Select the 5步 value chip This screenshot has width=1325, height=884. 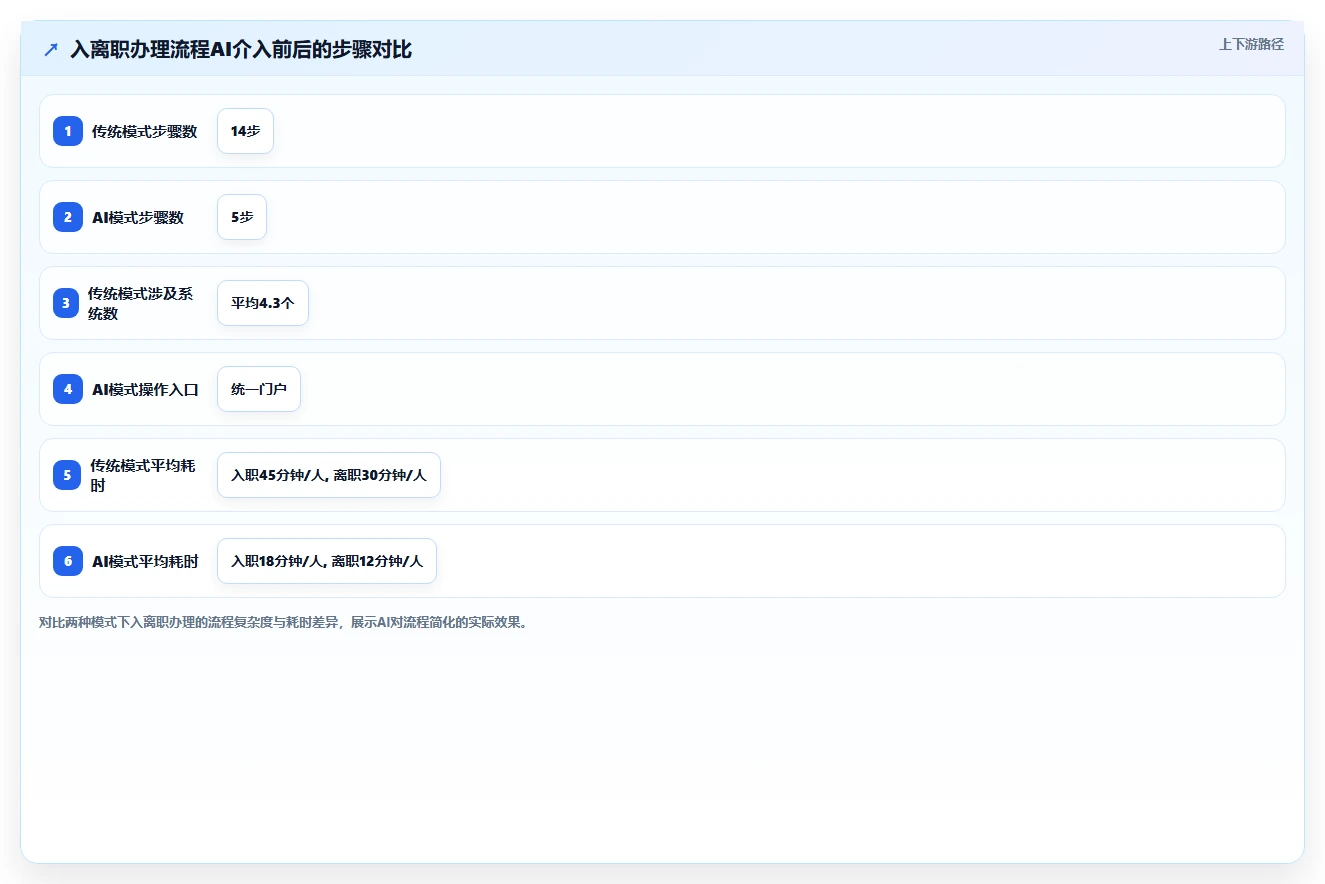(242, 217)
